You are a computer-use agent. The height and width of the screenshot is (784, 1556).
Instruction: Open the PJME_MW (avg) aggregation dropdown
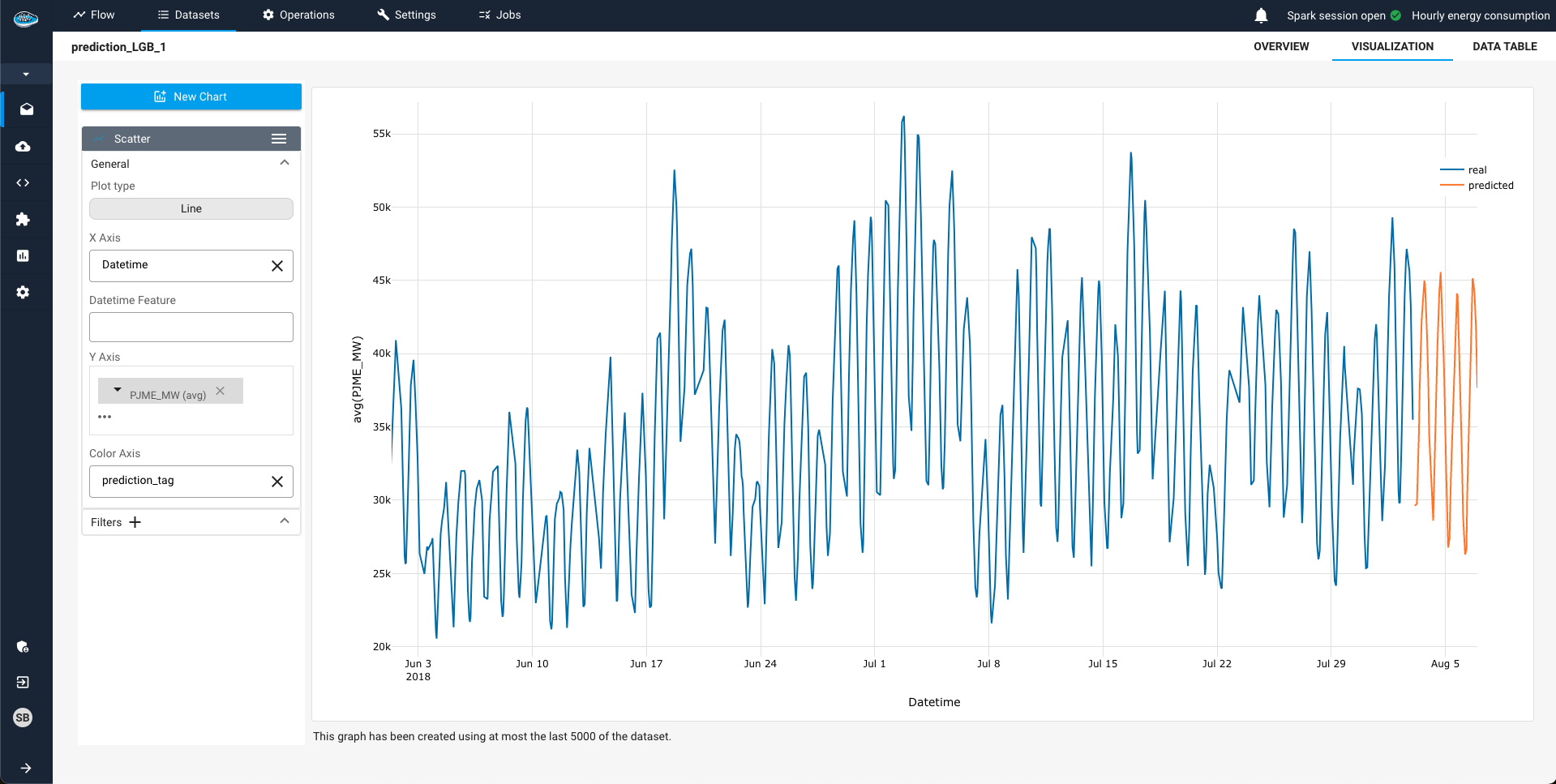click(118, 390)
